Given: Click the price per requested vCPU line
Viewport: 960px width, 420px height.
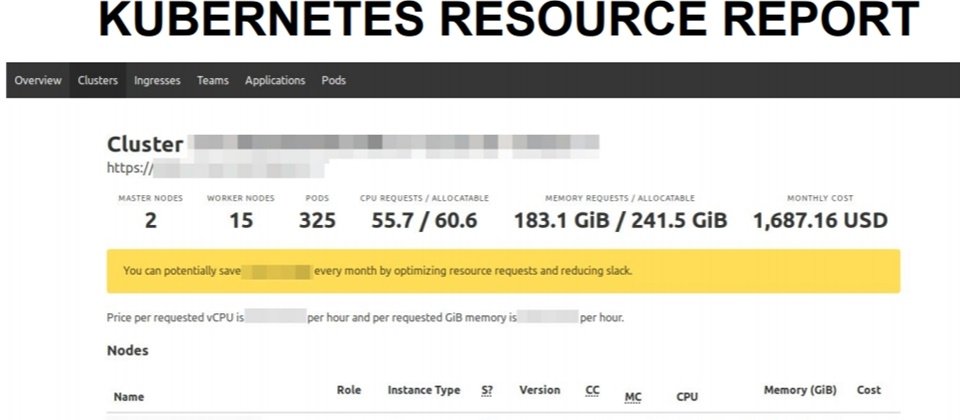Looking at the screenshot, I should (x=365, y=318).
